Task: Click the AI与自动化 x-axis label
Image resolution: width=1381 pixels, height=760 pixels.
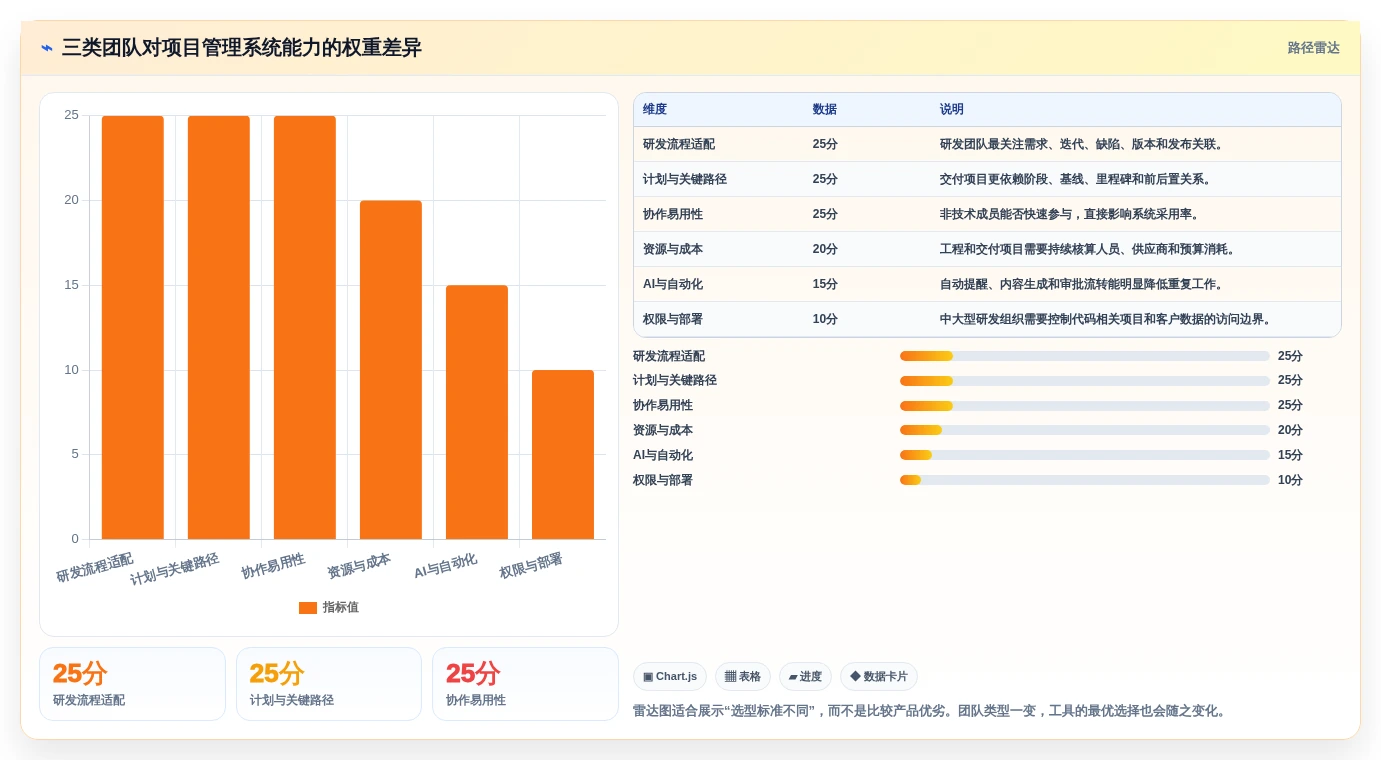Action: tap(446, 565)
